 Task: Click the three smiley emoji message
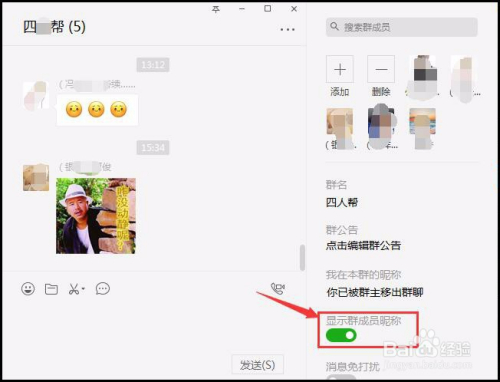click(97, 110)
